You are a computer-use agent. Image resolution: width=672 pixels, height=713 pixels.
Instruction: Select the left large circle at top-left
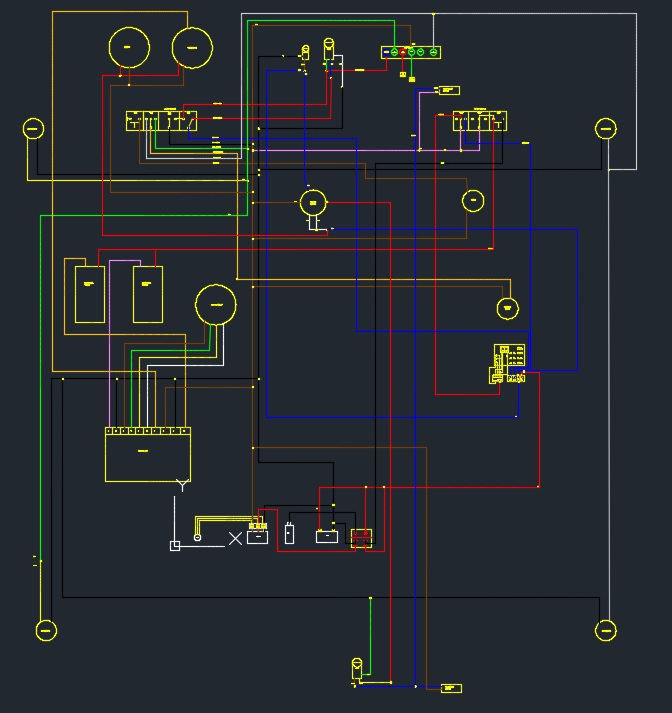129,47
